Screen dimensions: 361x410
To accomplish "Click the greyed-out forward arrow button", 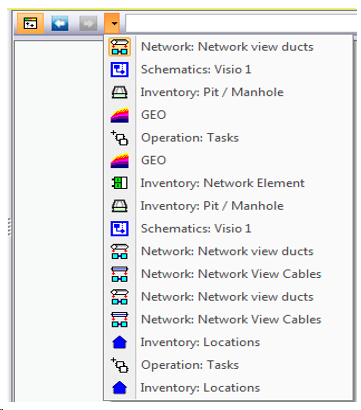I will (x=88, y=24).
